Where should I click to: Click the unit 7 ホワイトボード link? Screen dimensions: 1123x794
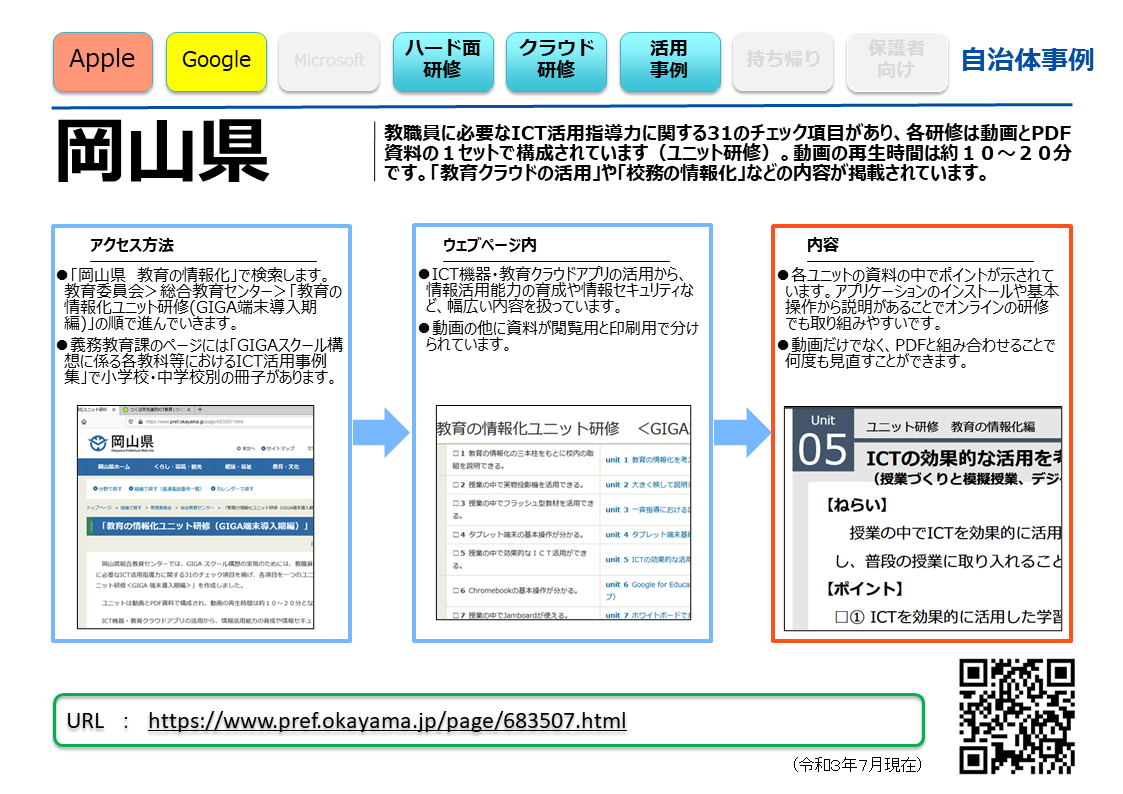[647, 615]
